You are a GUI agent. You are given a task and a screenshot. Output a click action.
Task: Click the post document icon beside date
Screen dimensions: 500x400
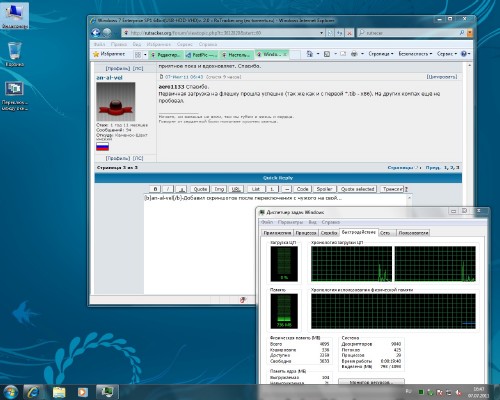click(x=161, y=77)
